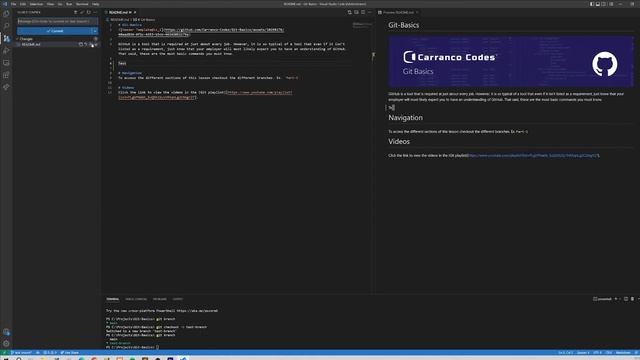Image resolution: width=640 pixels, height=360 pixels.
Task: Open the Help menu
Action: coord(96,4)
